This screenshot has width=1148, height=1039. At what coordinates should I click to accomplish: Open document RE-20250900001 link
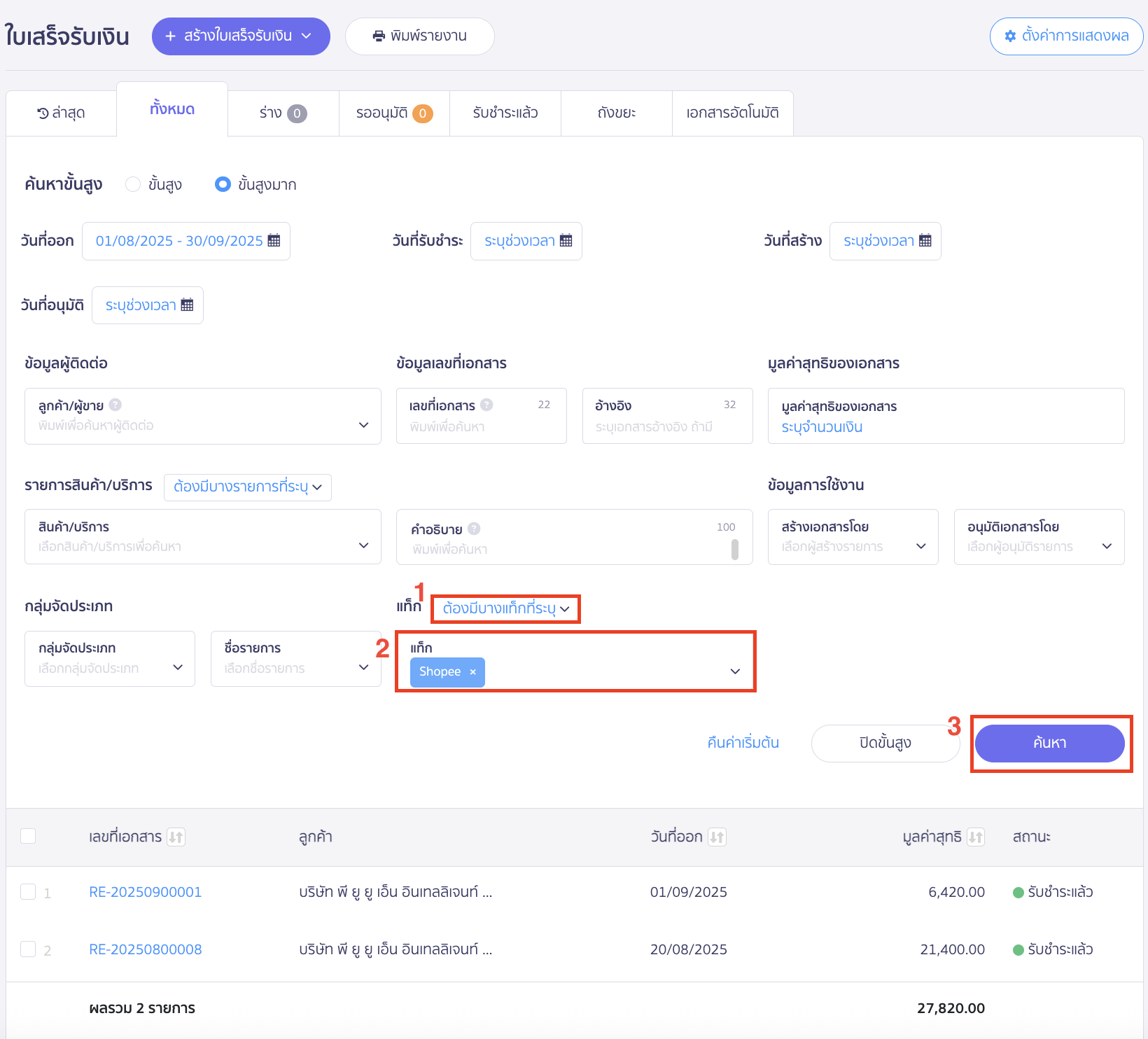[x=146, y=892]
